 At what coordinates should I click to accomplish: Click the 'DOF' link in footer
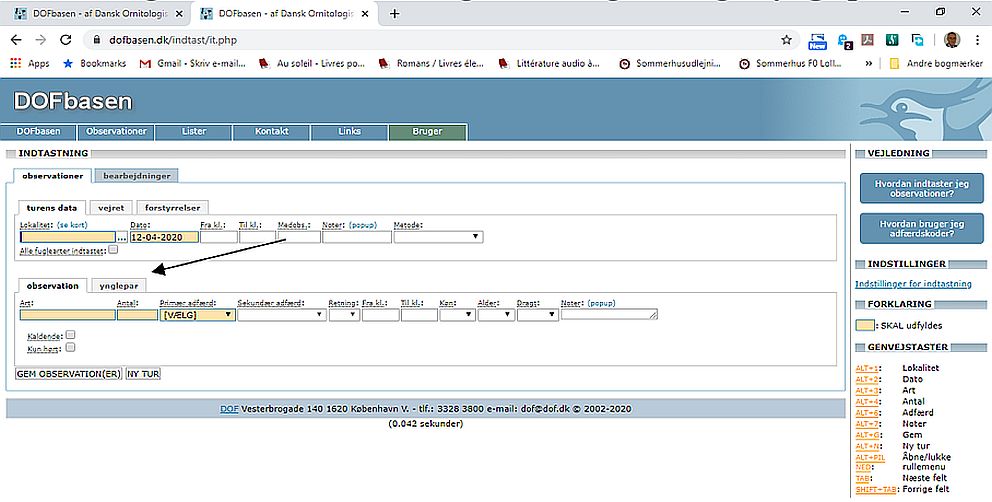(229, 409)
